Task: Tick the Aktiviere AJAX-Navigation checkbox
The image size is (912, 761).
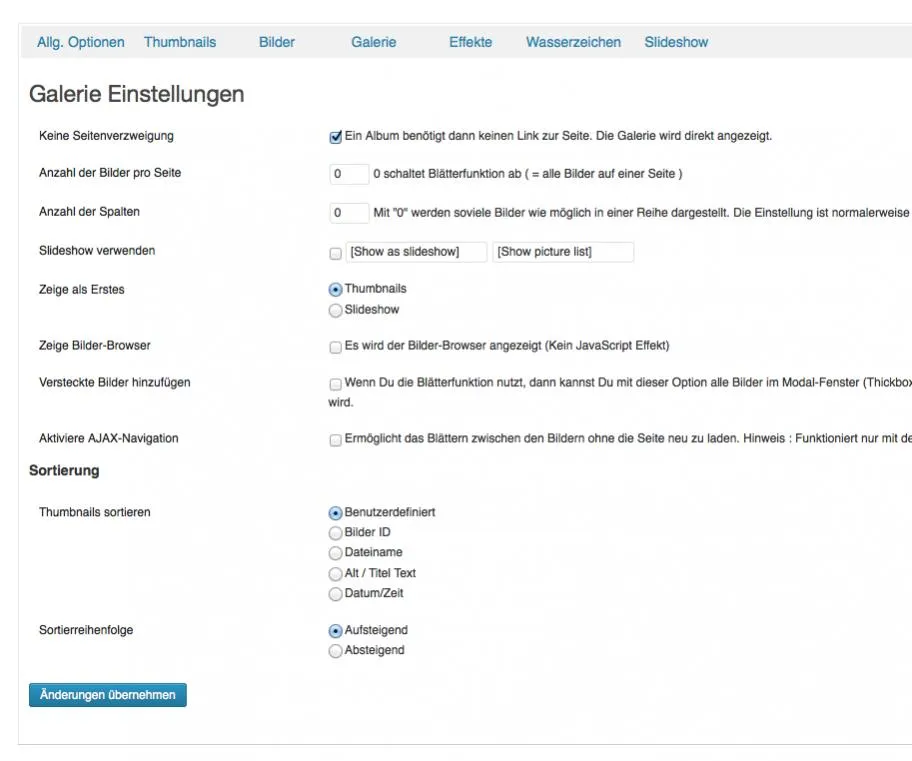Action: 336,440
